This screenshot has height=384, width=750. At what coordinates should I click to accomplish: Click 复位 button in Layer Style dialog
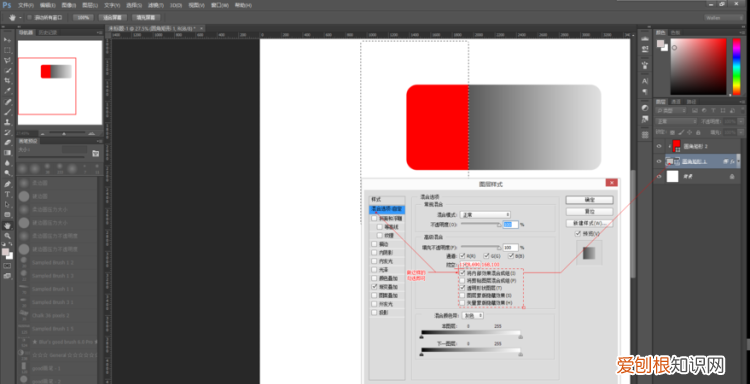point(589,211)
